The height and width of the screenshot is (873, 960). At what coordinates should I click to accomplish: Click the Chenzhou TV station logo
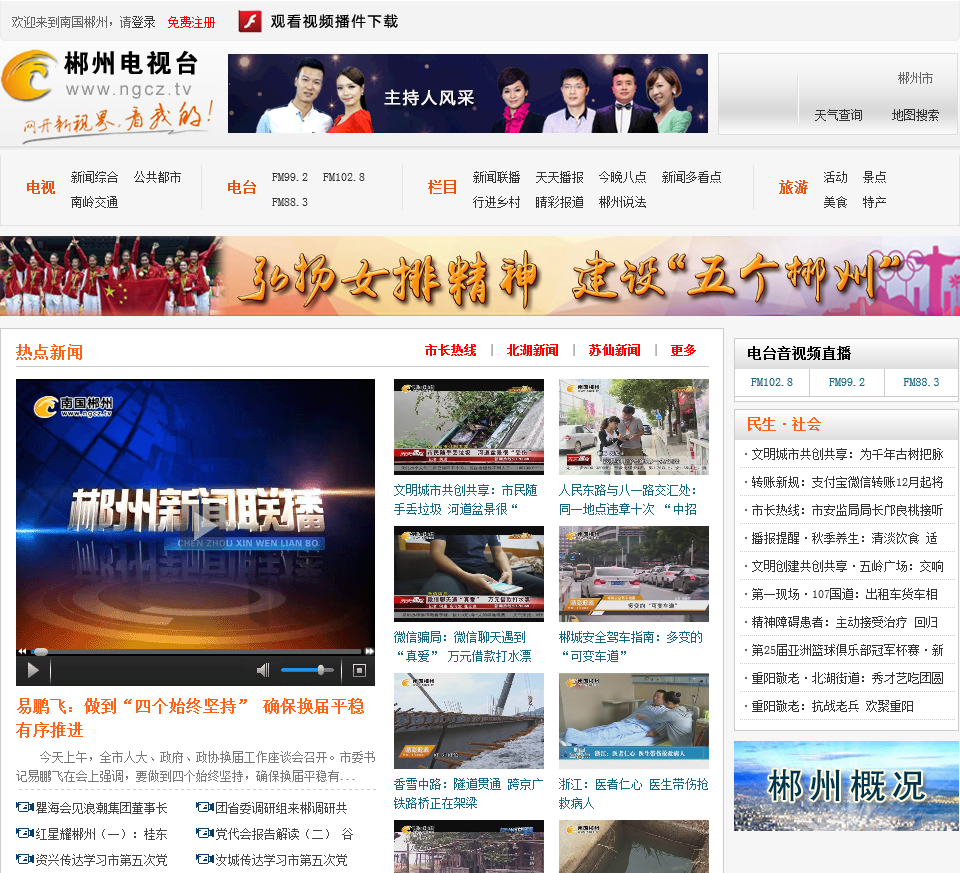[x=107, y=96]
